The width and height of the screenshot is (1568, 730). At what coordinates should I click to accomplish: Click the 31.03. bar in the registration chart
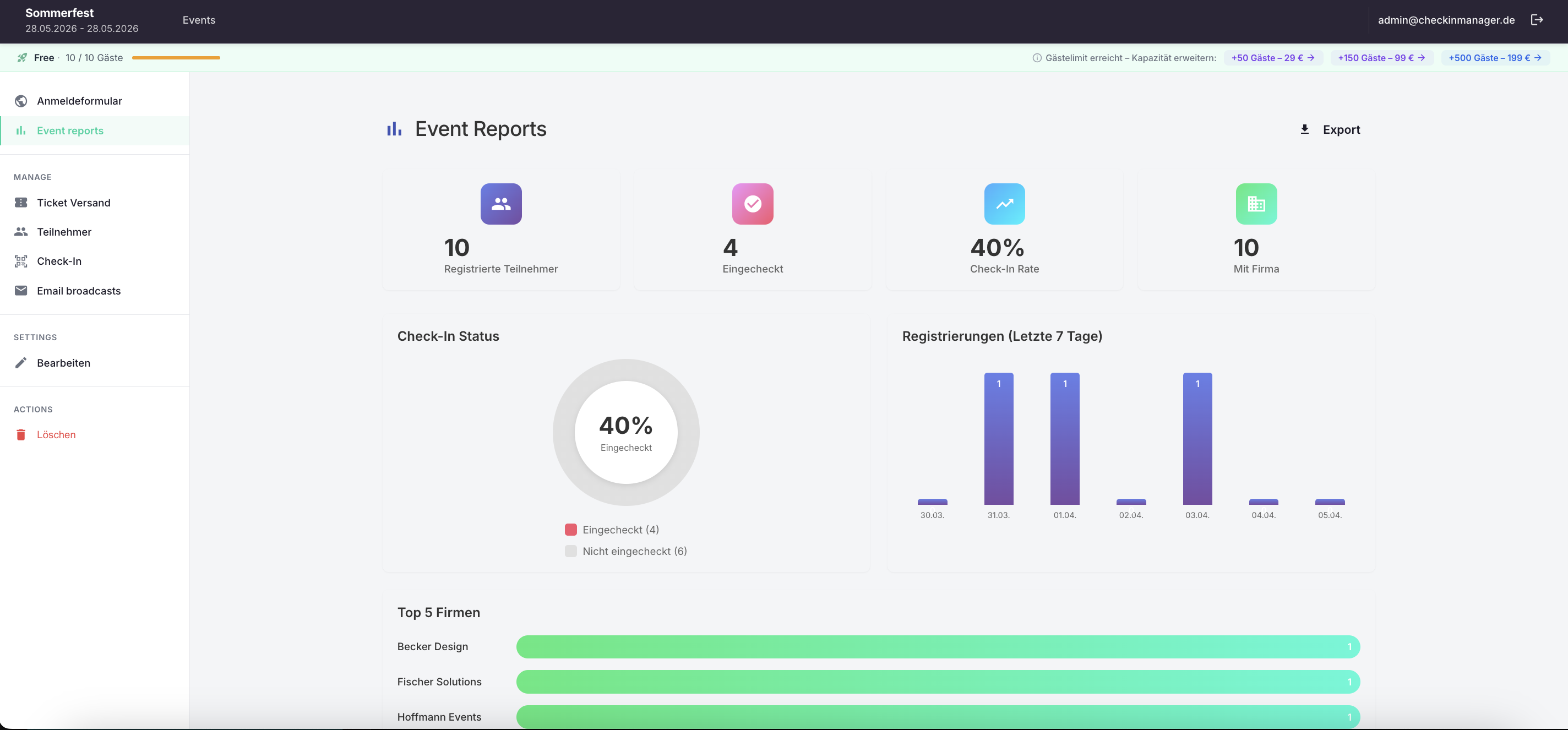coord(998,438)
